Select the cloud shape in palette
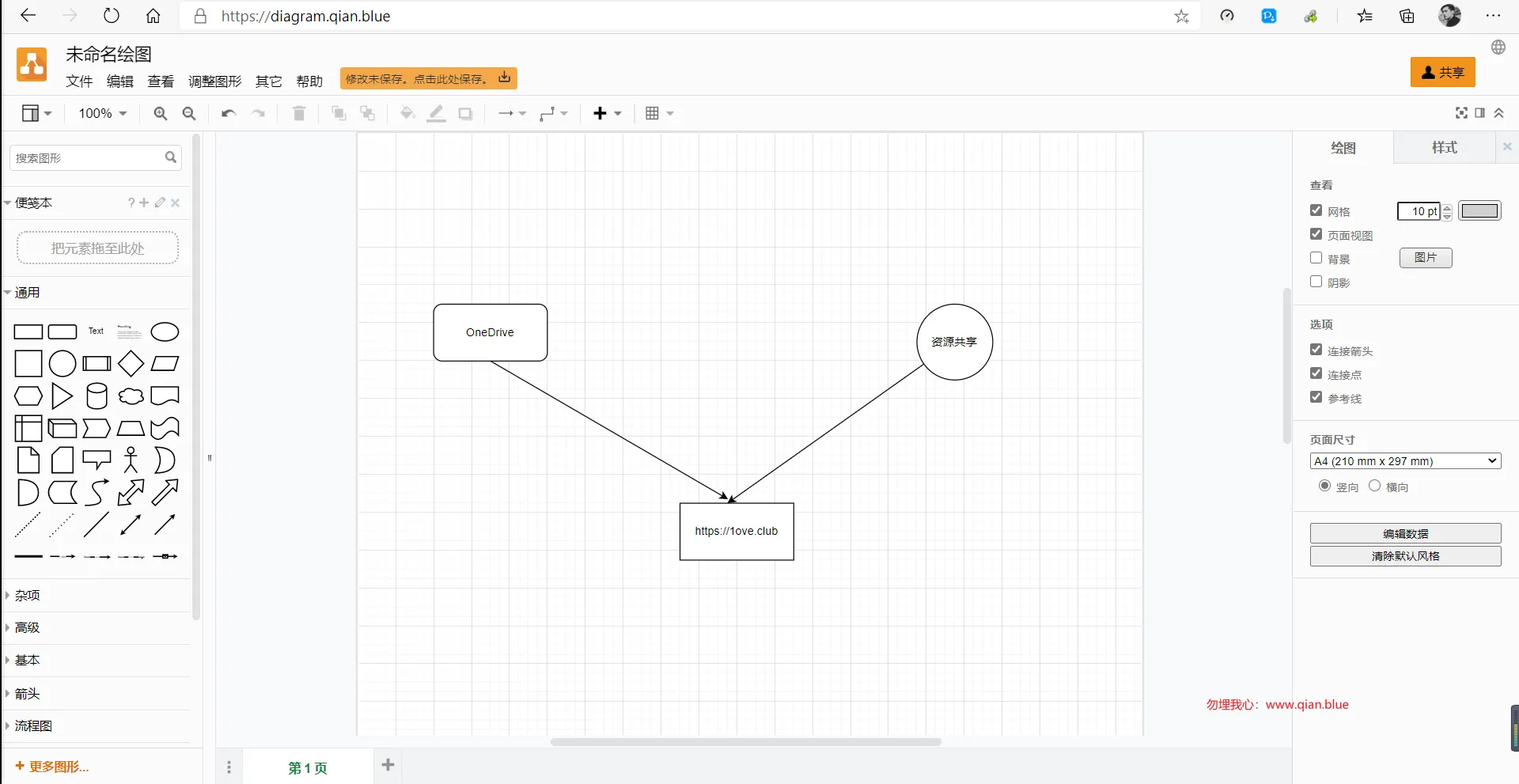 [x=131, y=396]
